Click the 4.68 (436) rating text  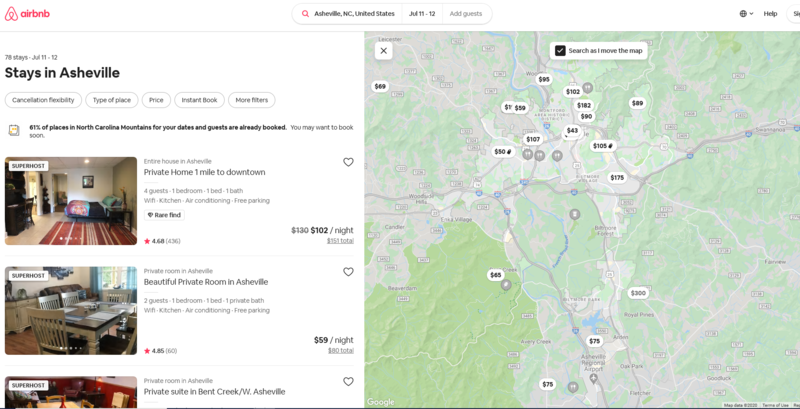pos(162,241)
